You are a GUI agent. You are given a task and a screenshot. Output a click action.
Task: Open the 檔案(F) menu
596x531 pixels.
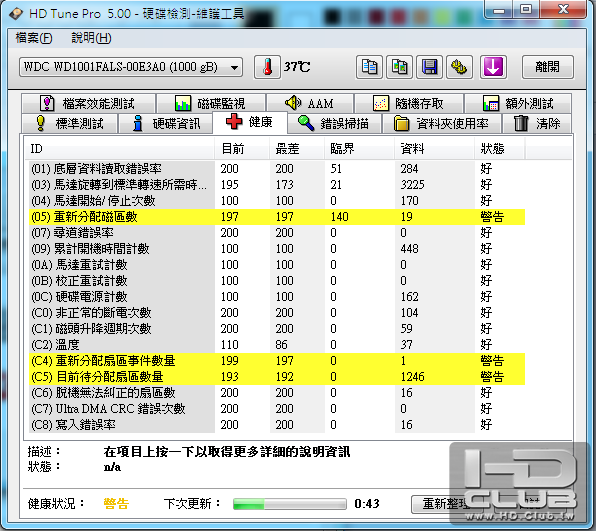34,38
